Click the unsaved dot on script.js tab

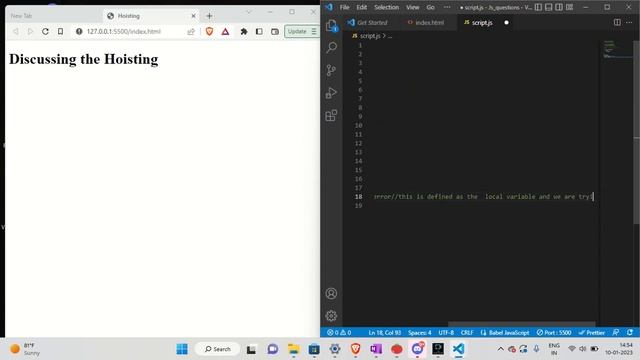click(507, 22)
